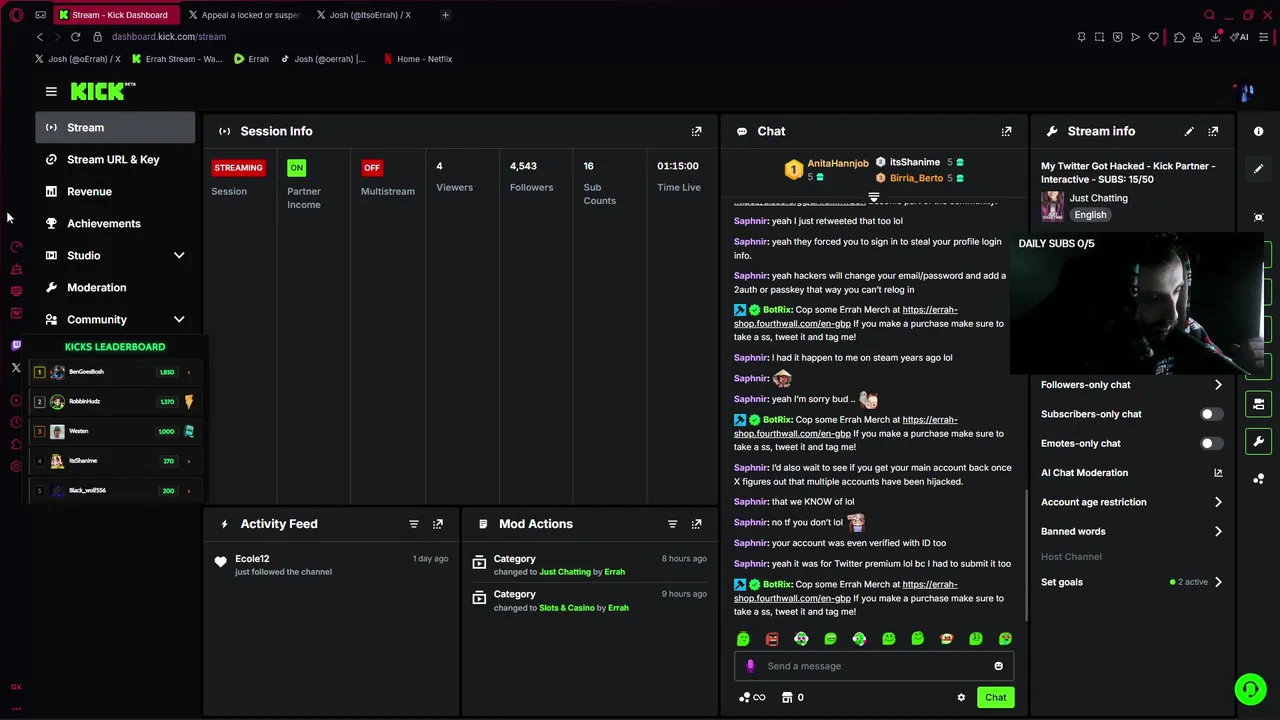Image resolution: width=1280 pixels, height=720 pixels.
Task: Open Mod Actions filter icon
Action: [x=673, y=524]
